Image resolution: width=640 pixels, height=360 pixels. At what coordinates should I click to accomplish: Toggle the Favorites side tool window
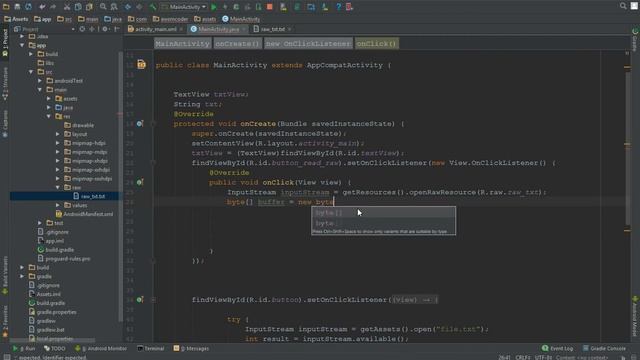(x=5, y=322)
